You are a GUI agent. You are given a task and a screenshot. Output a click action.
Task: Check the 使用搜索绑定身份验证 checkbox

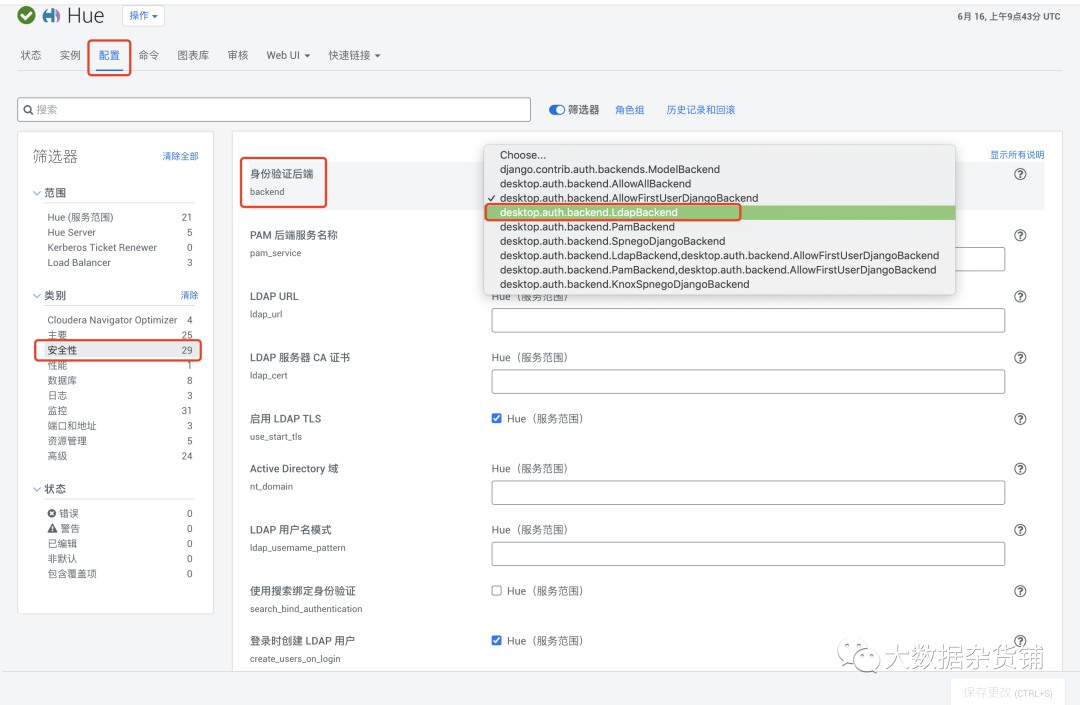(497, 591)
